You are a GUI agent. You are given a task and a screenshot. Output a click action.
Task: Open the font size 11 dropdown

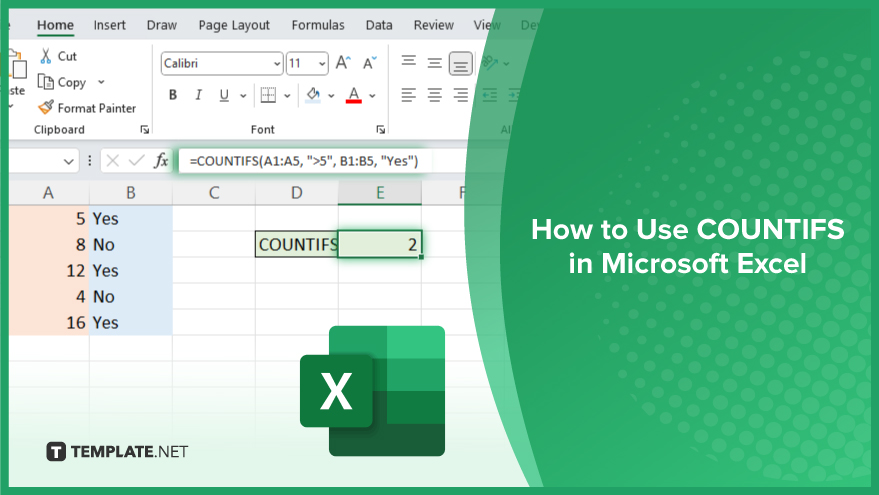pyautogui.click(x=322, y=64)
